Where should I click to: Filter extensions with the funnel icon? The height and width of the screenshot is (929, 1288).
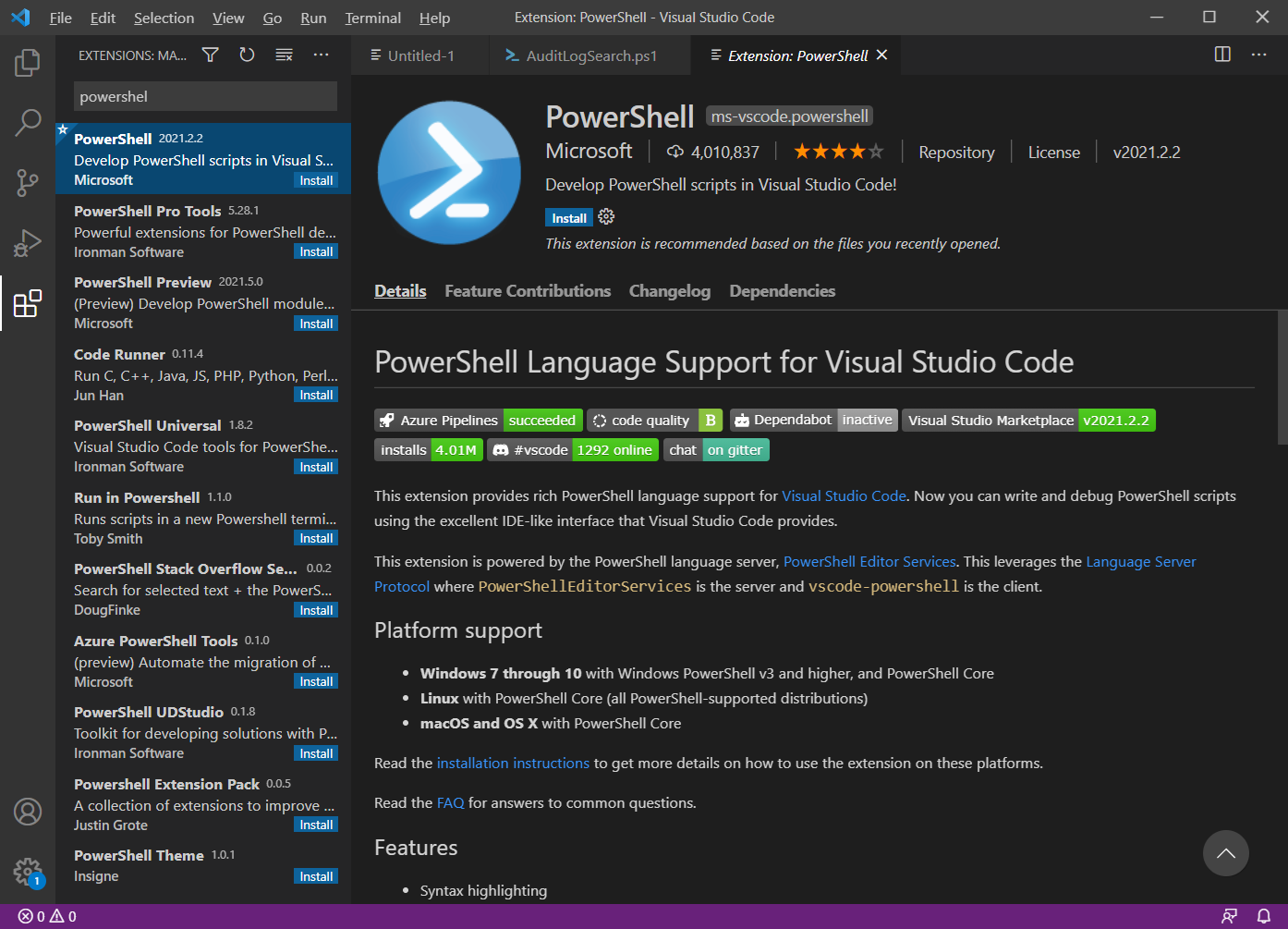pos(211,55)
